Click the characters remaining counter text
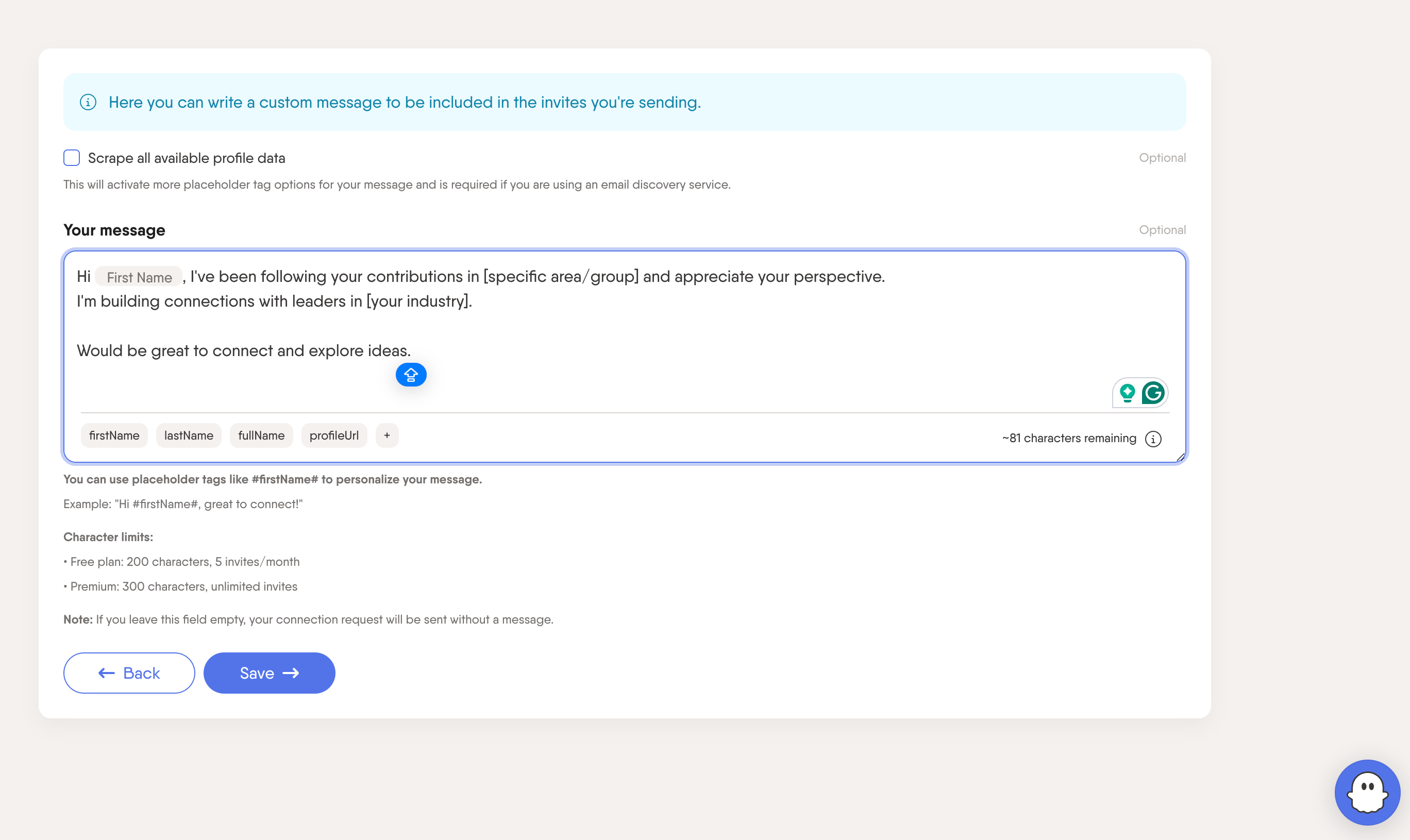1410x840 pixels. (x=1069, y=438)
